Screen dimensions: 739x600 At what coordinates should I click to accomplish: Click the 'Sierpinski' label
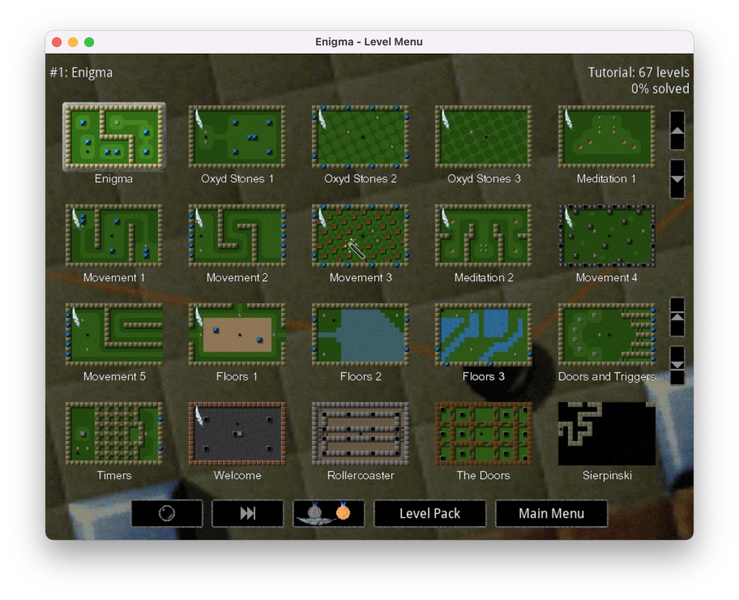point(607,476)
